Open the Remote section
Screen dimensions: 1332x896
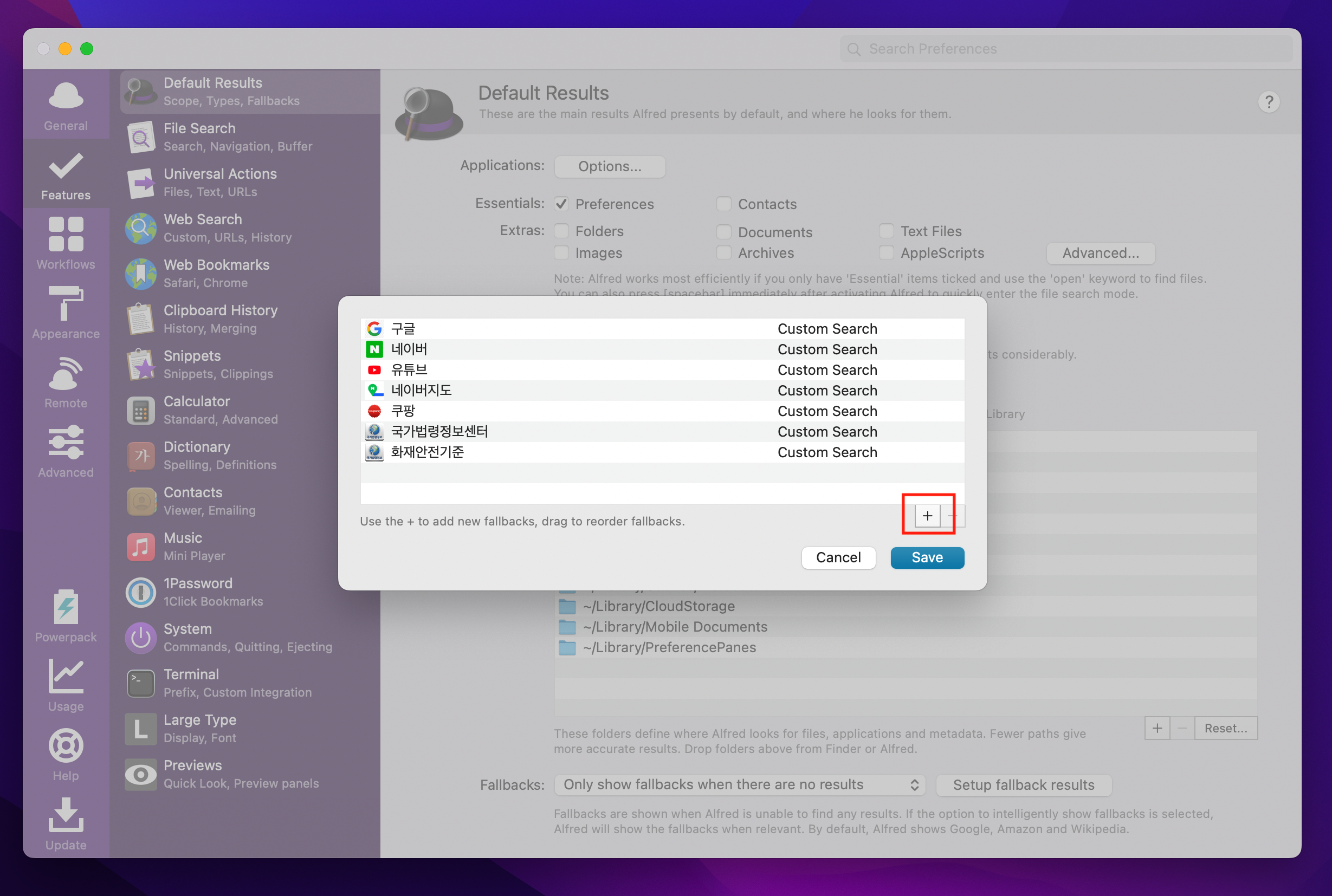pyautogui.click(x=66, y=382)
